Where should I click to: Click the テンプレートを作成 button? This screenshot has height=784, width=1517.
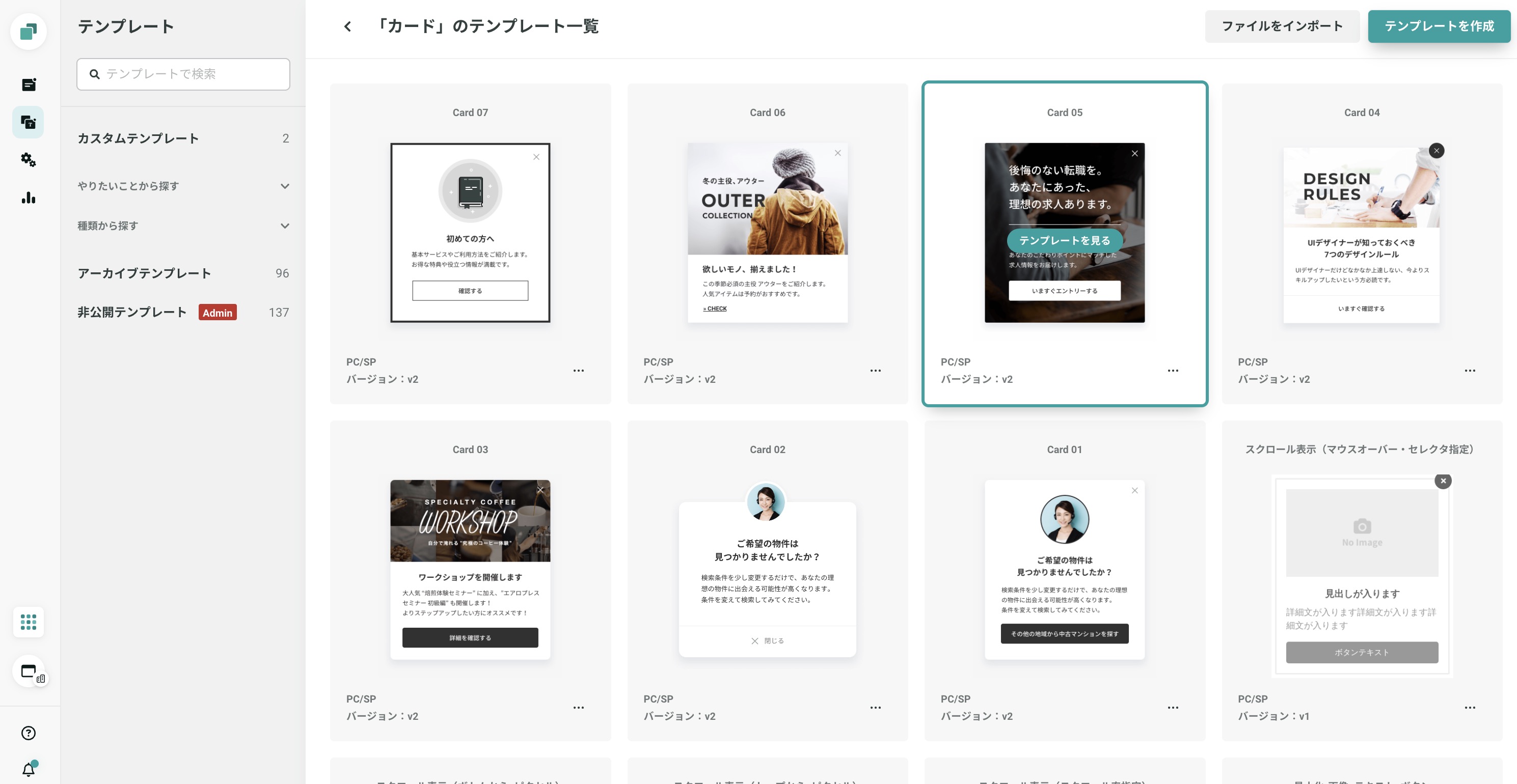pyautogui.click(x=1439, y=26)
